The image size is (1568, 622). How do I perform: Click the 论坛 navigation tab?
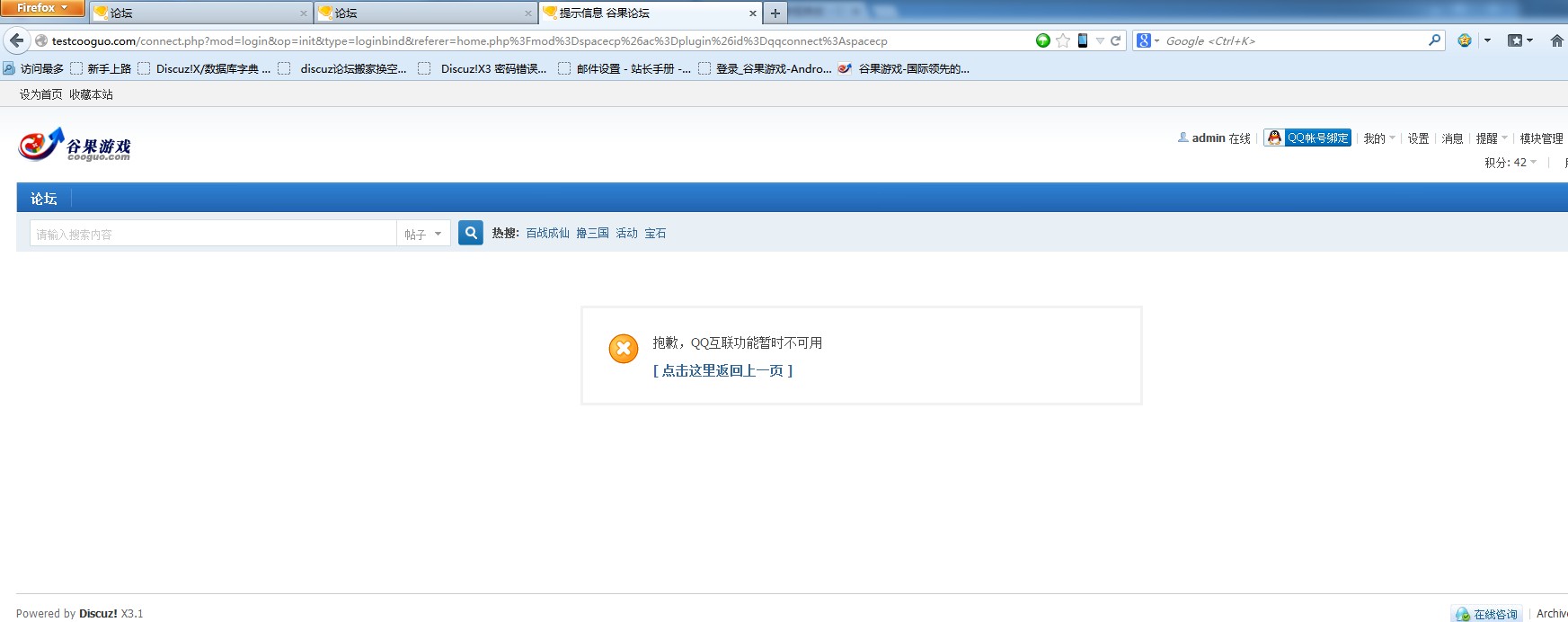click(43, 199)
